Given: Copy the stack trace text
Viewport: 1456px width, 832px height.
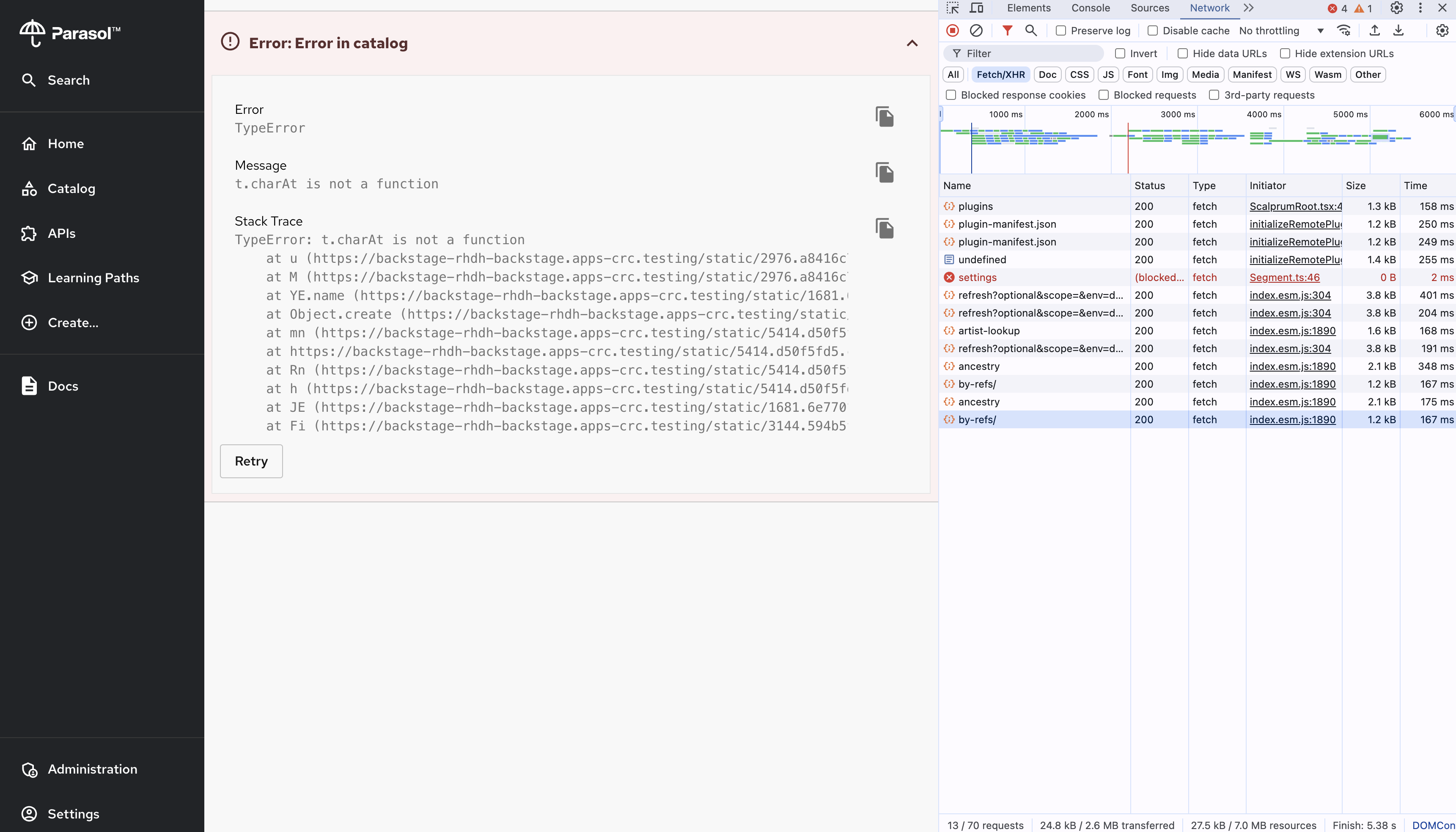Looking at the screenshot, I should tap(884, 229).
